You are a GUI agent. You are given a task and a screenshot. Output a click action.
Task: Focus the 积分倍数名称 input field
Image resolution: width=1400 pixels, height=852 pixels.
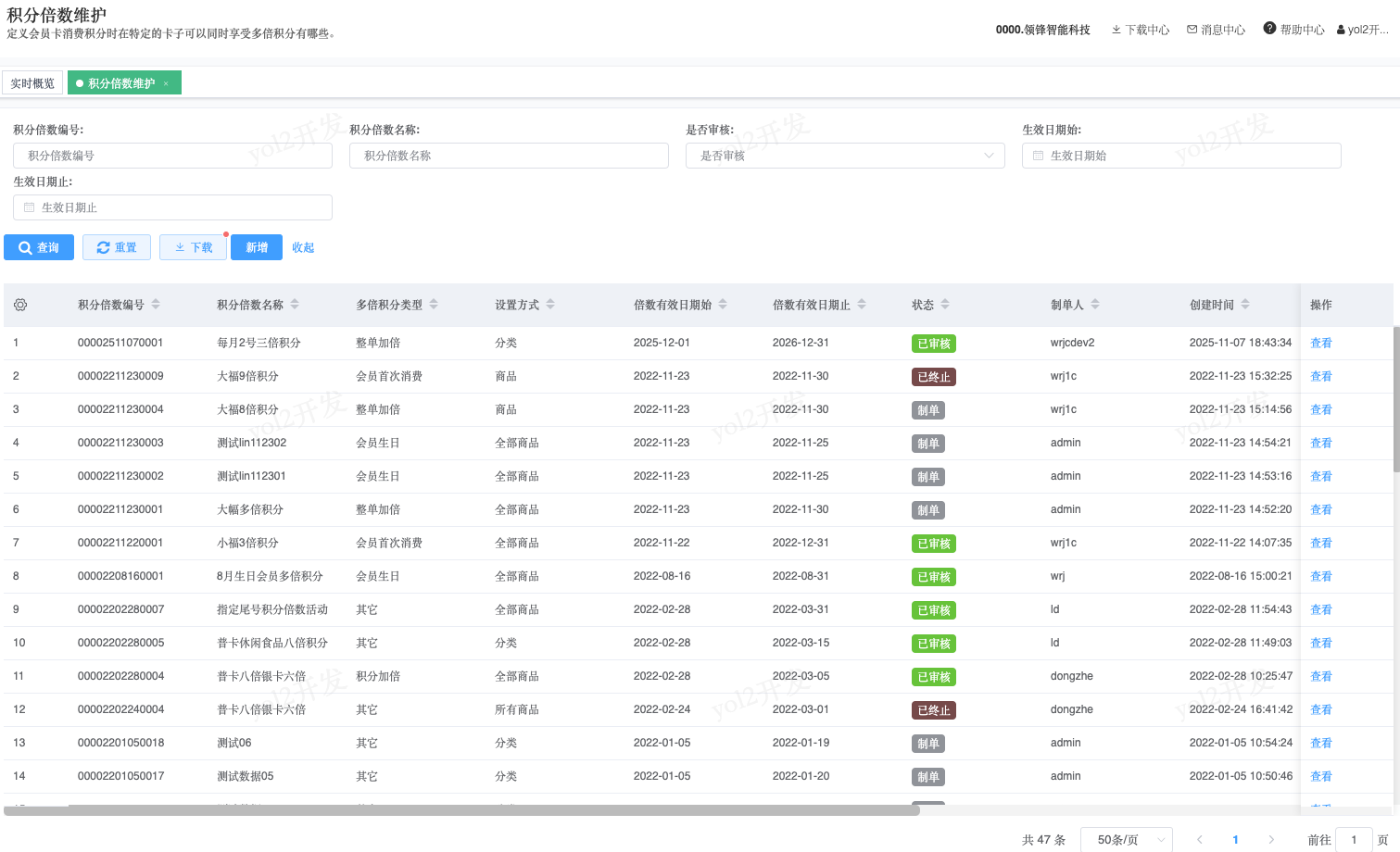coord(509,156)
